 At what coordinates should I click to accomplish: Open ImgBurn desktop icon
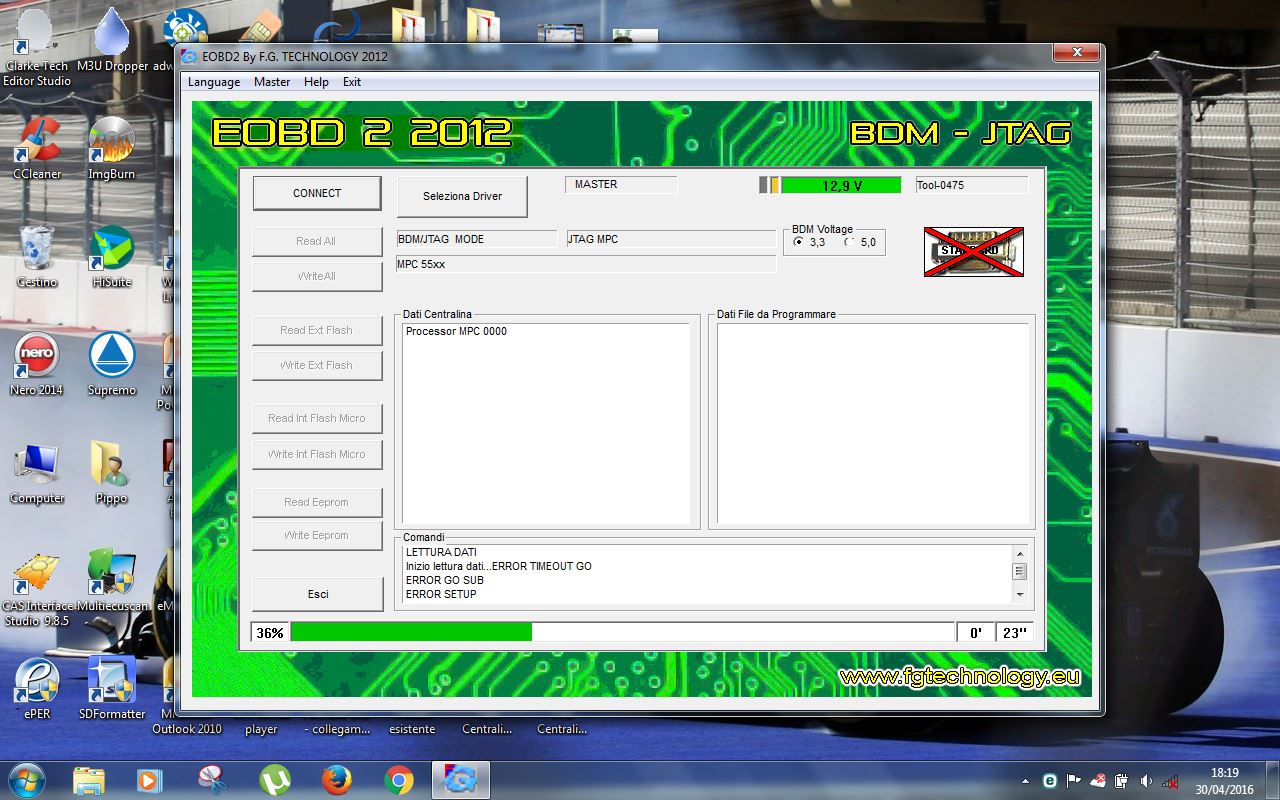coord(112,148)
